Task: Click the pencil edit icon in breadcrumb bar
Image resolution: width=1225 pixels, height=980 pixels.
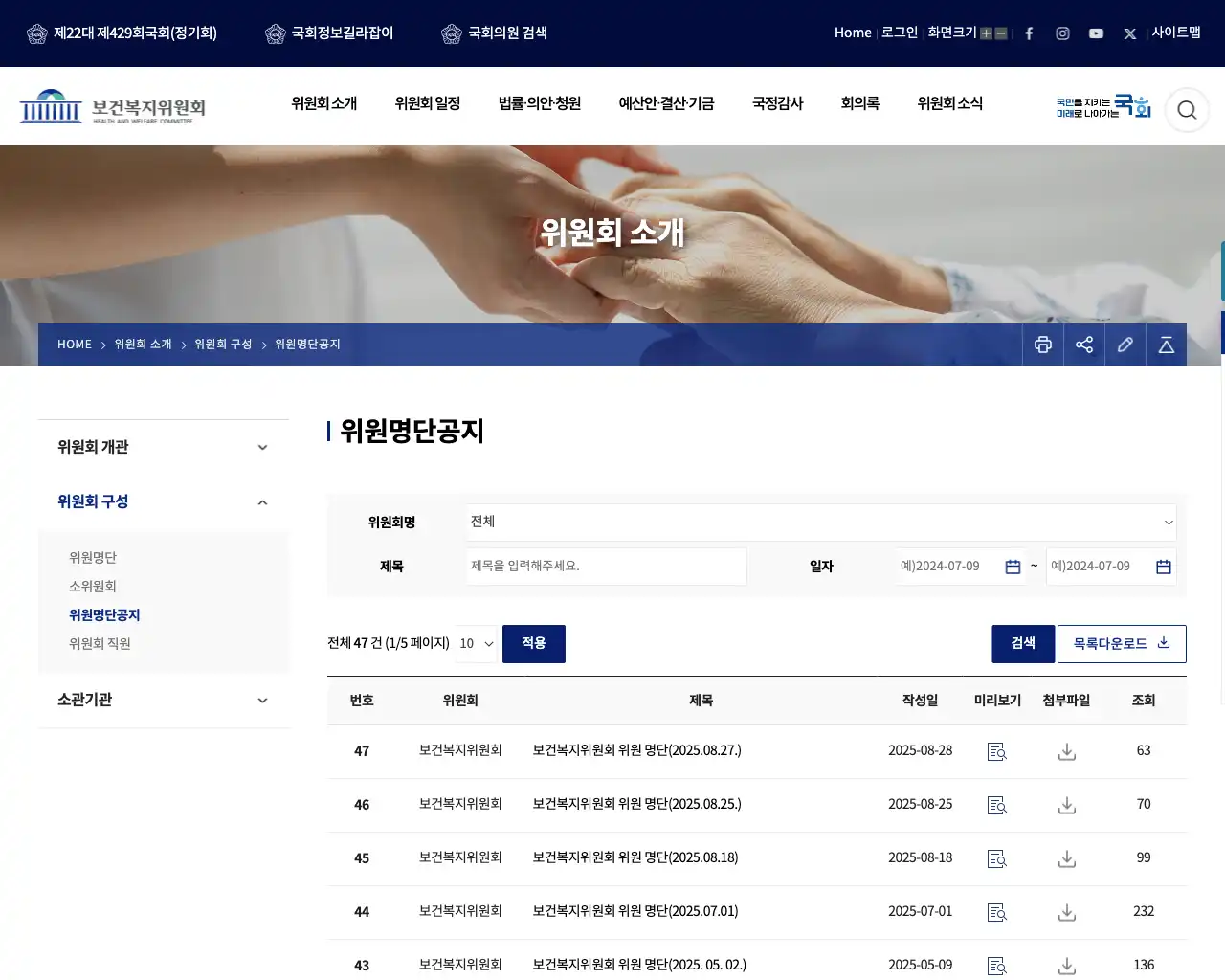Action: [1125, 345]
